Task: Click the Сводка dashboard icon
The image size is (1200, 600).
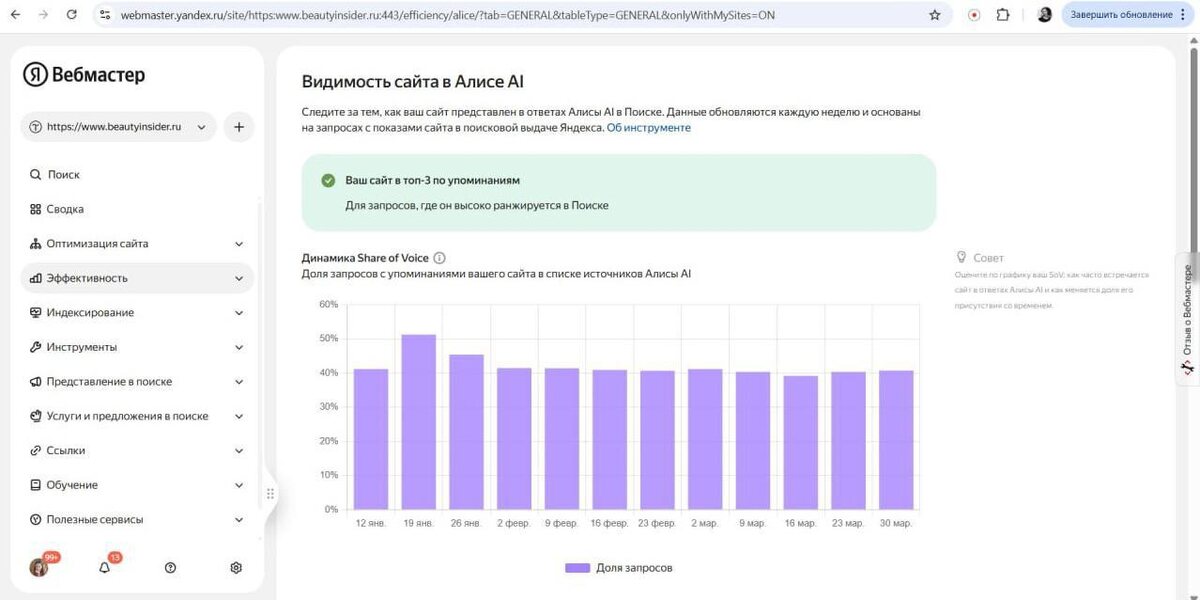Action: pos(36,209)
